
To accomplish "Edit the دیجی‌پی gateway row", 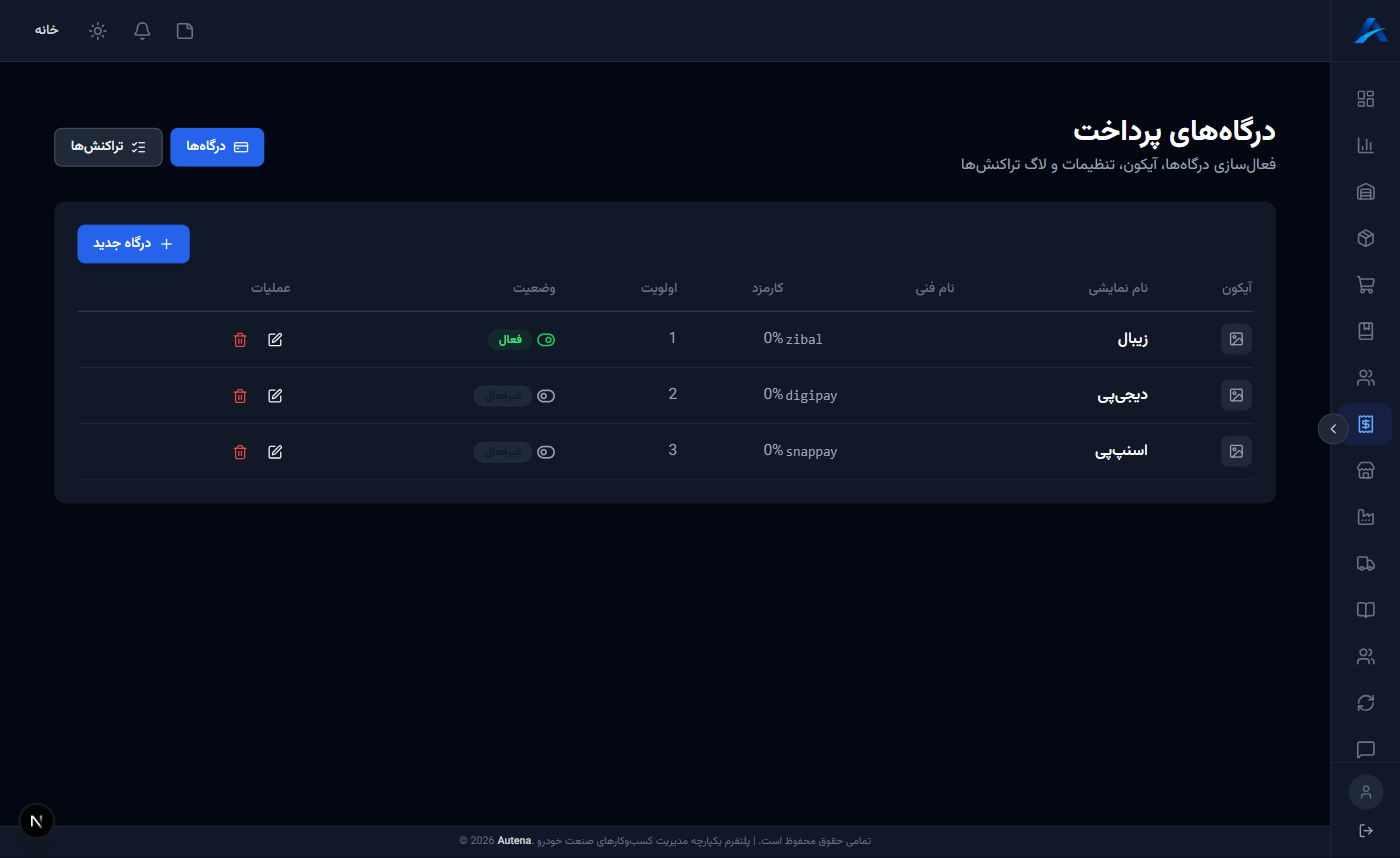I will pyautogui.click(x=275, y=396).
